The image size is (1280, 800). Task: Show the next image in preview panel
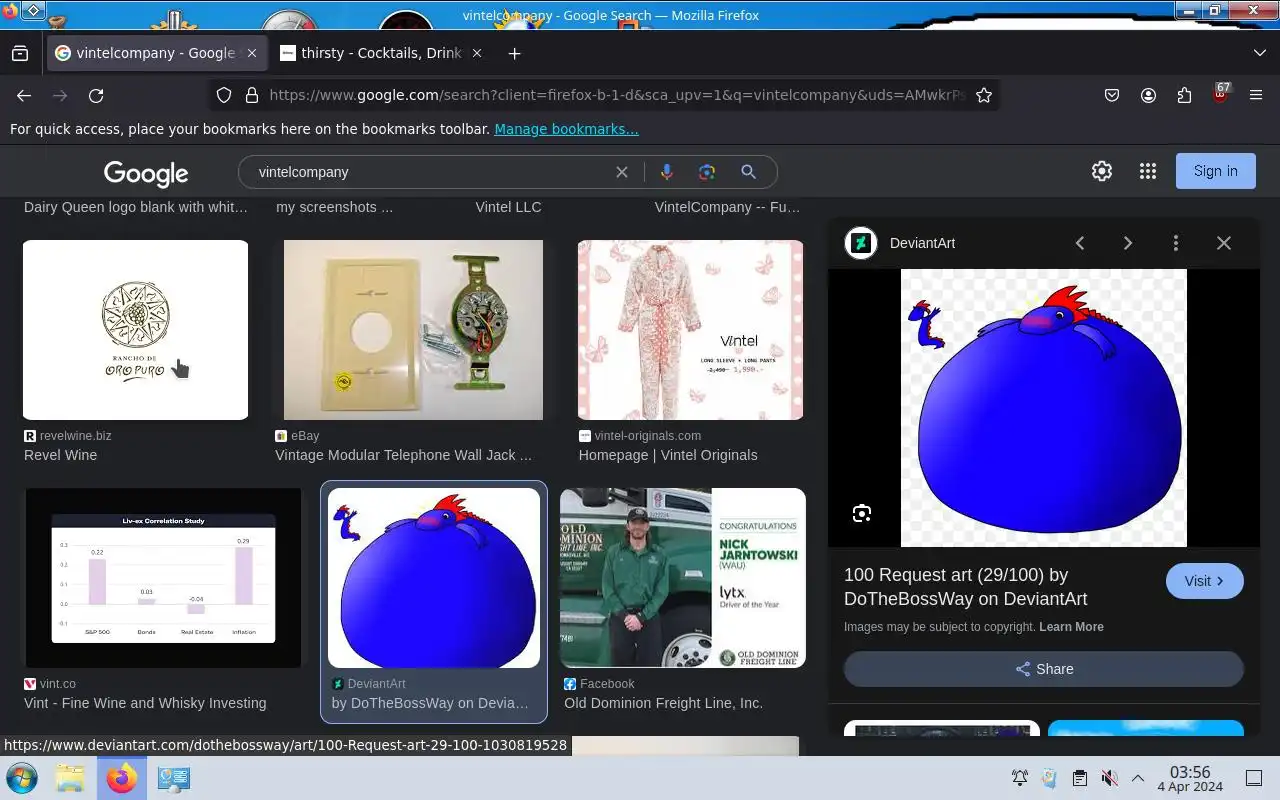coord(1128,243)
